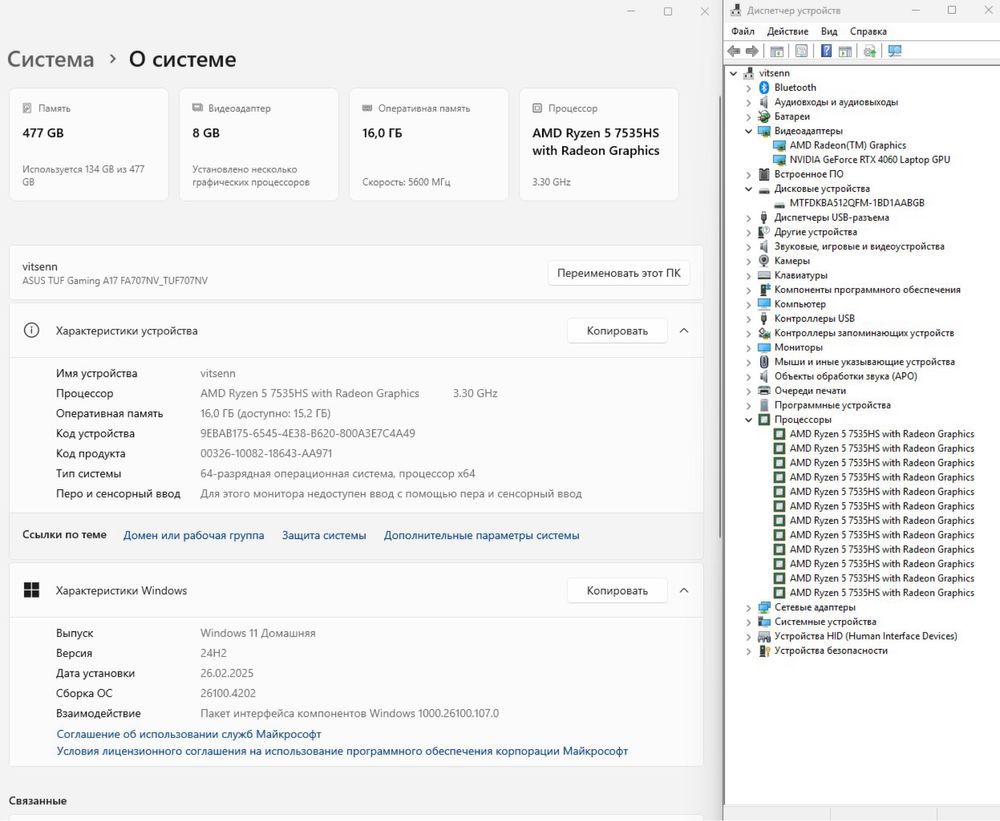Viewport: 1000px width, 821px height.
Task: Click the blue Help question mark icon
Action: pyautogui.click(x=826, y=51)
